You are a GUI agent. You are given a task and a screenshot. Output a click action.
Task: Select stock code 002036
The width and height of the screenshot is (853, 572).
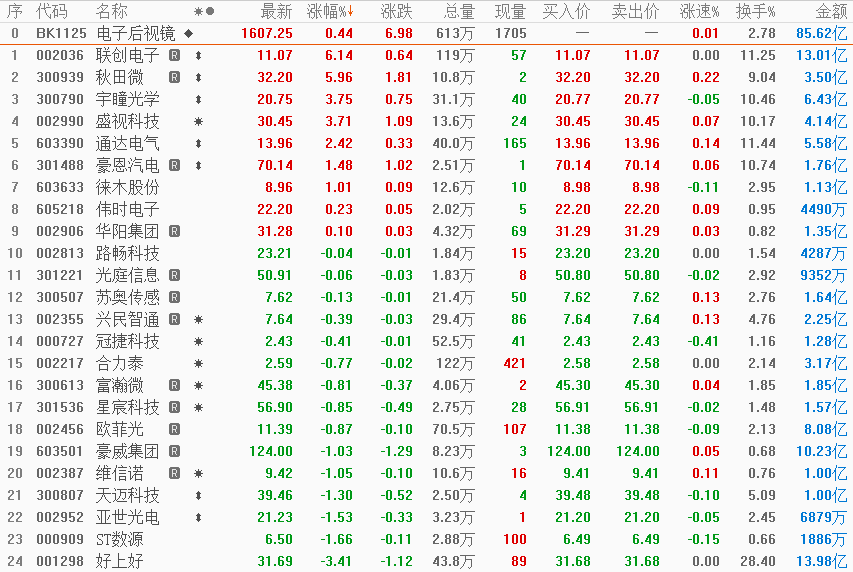click(x=60, y=55)
